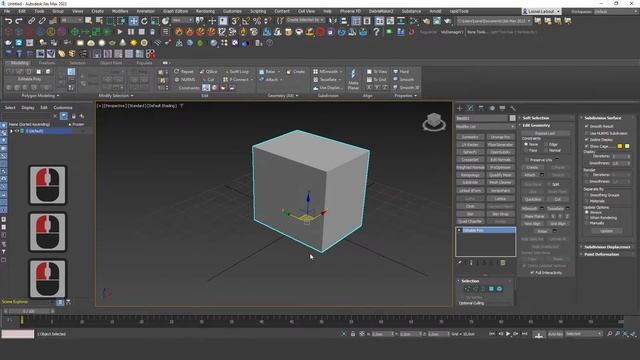Toggle Full Interactivity checkbox
640x360 pixels.
coord(532,273)
